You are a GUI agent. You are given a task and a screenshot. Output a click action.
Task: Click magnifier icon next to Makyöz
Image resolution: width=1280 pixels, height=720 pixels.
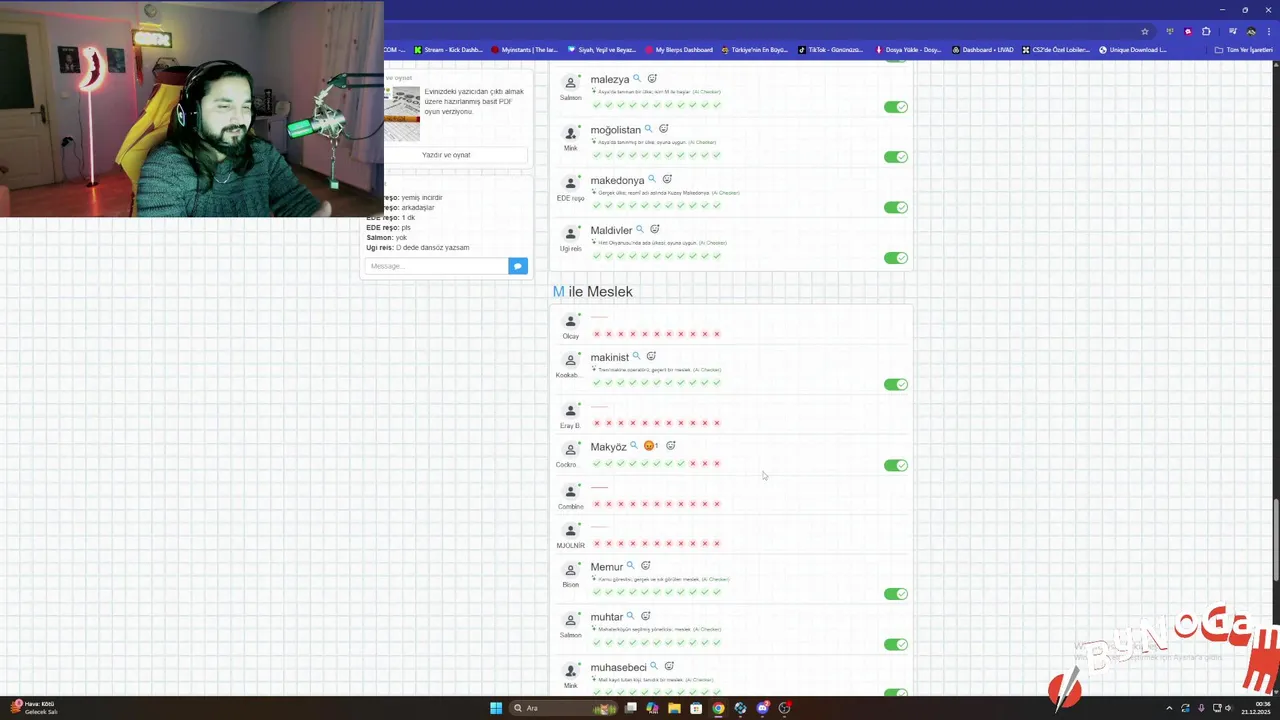coord(634,446)
